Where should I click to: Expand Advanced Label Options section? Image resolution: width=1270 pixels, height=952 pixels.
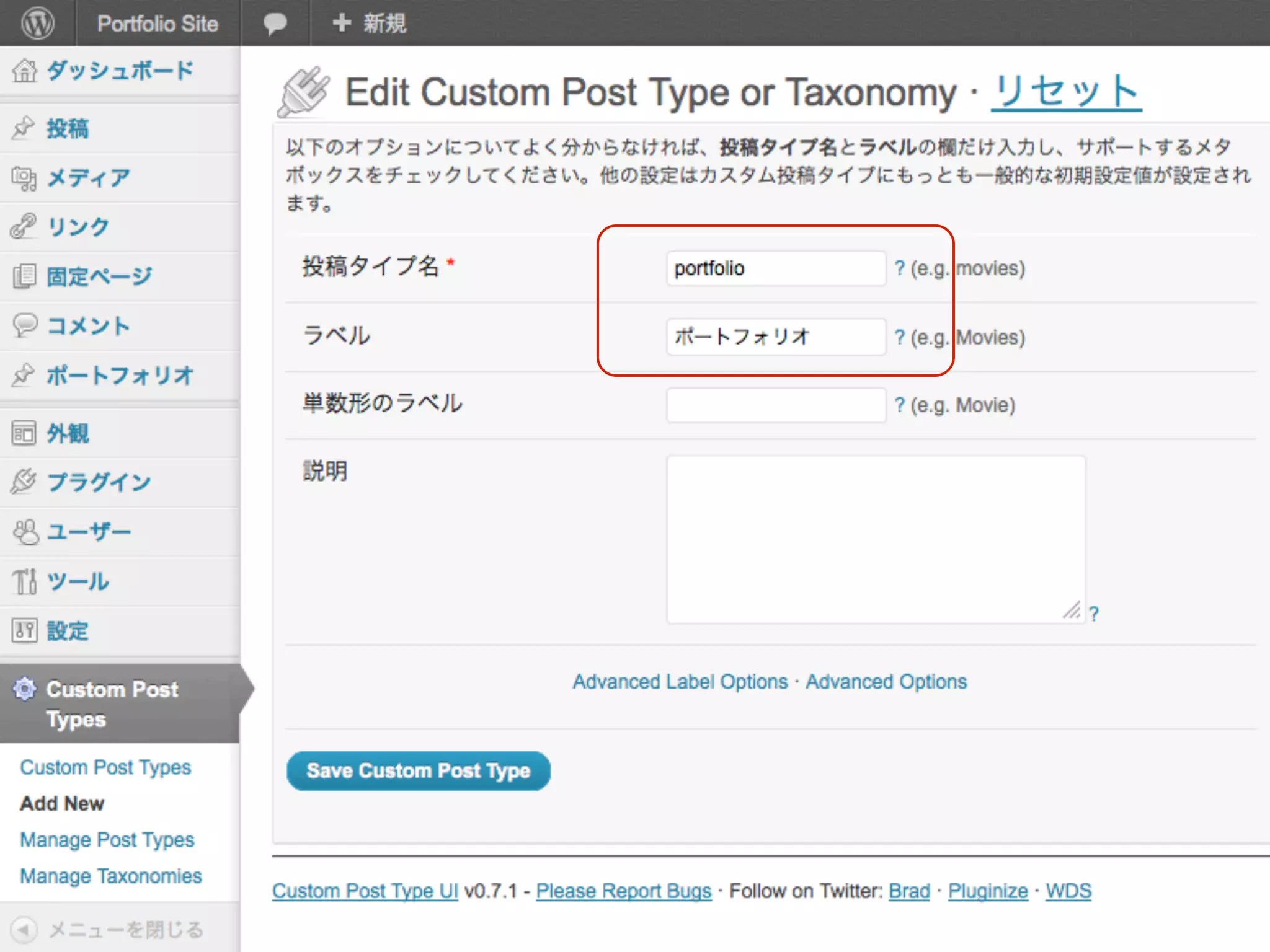point(680,682)
